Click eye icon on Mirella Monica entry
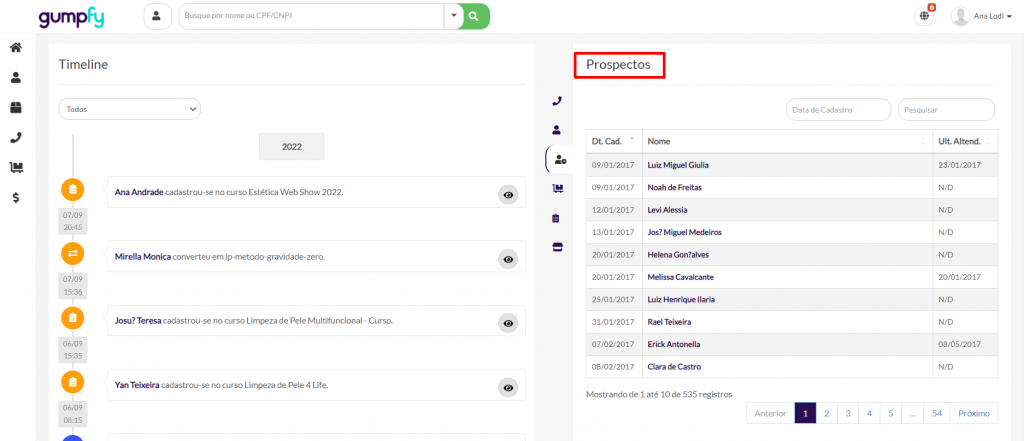This screenshot has height=441, width=1024. (508, 259)
